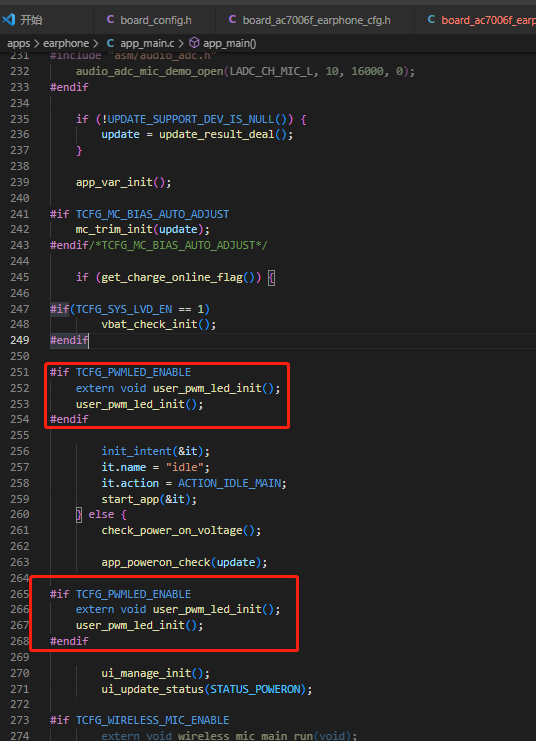536x741 pixels.
Task: Click the VS Code logo on 开始 tab
Action: pyautogui.click(x=9, y=19)
